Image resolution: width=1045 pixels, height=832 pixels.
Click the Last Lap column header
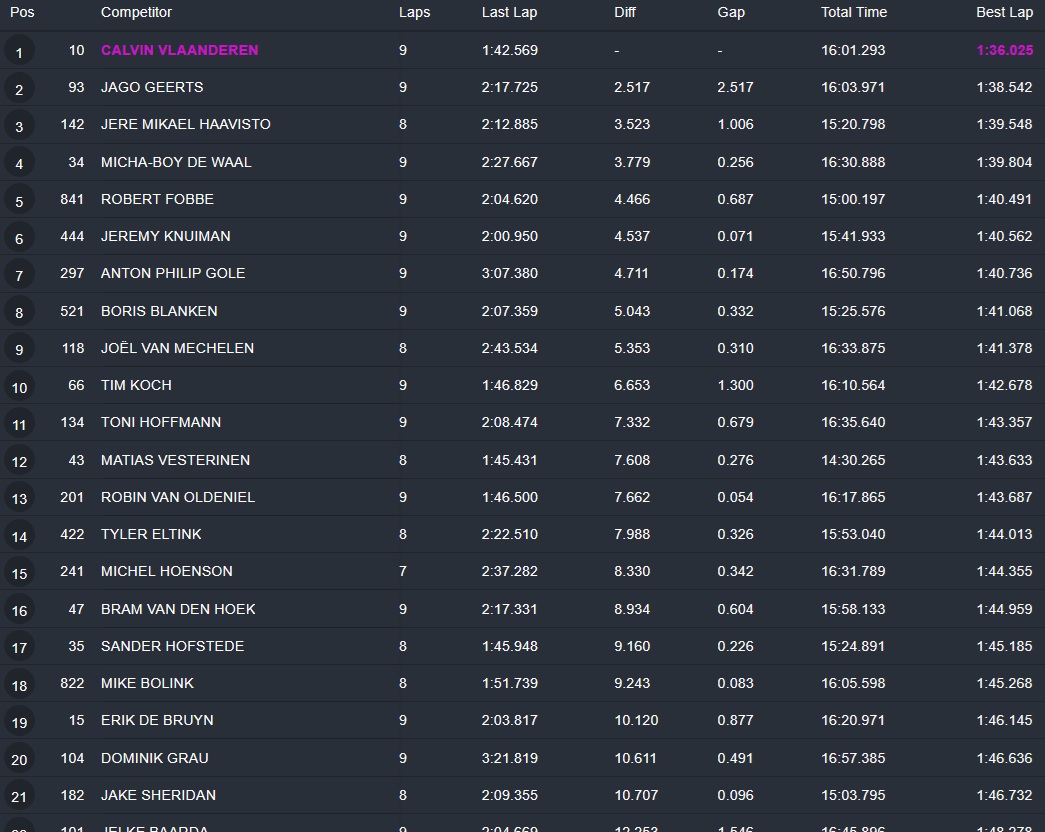[509, 12]
